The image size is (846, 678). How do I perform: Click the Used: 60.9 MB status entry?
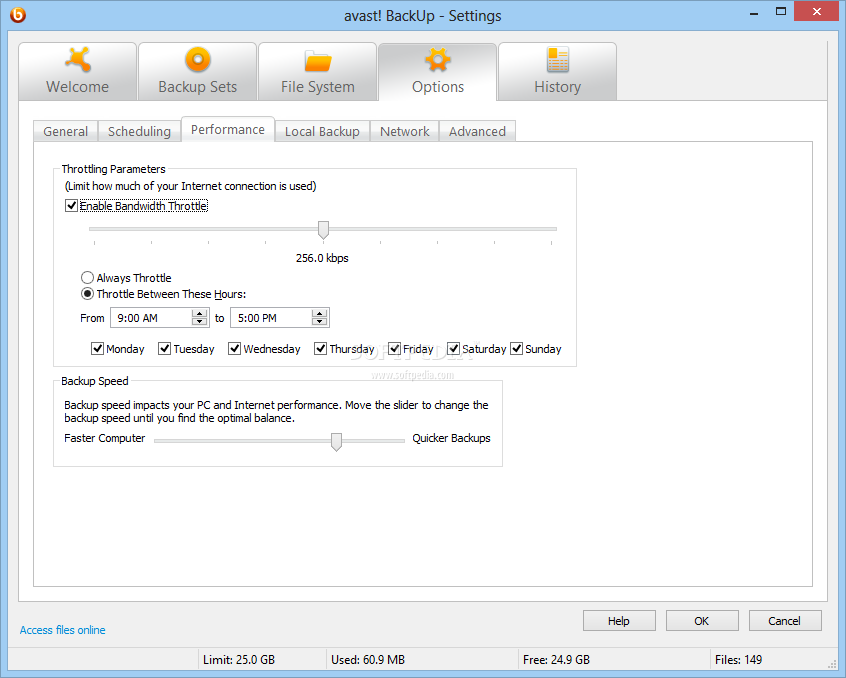point(368,660)
